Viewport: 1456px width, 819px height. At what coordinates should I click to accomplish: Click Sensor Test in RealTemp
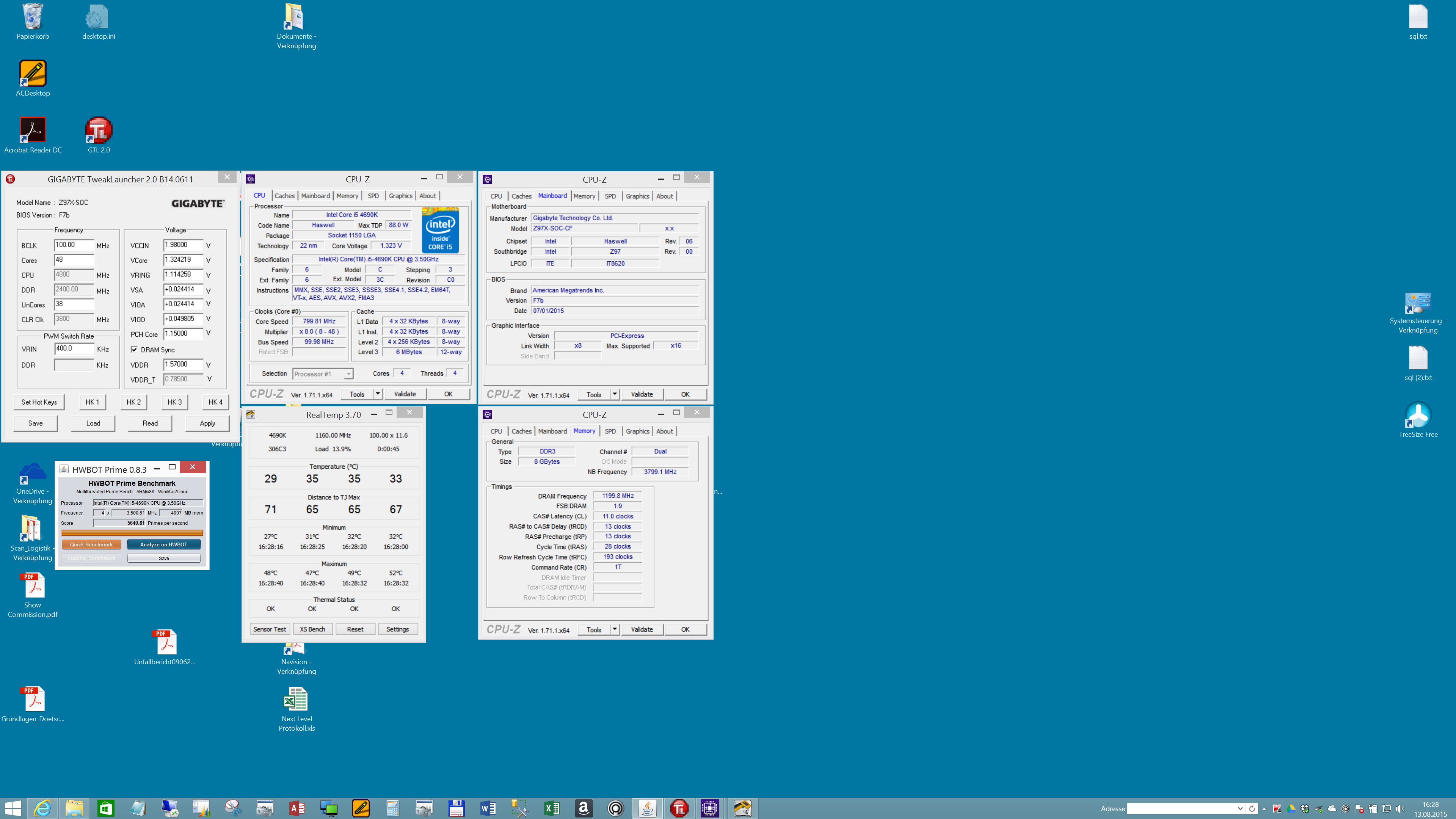point(270,629)
